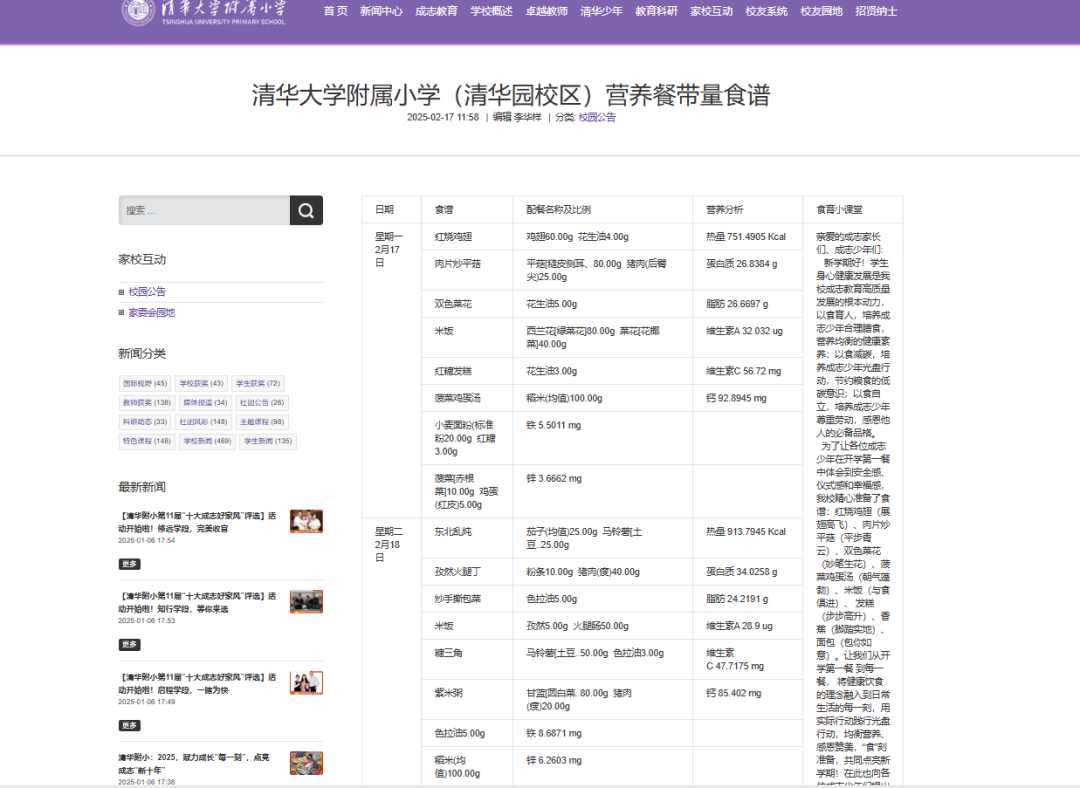This screenshot has width=1080, height=788.
Task: Click the 更多 button under the 启程学段 news
Action: (x=129, y=725)
